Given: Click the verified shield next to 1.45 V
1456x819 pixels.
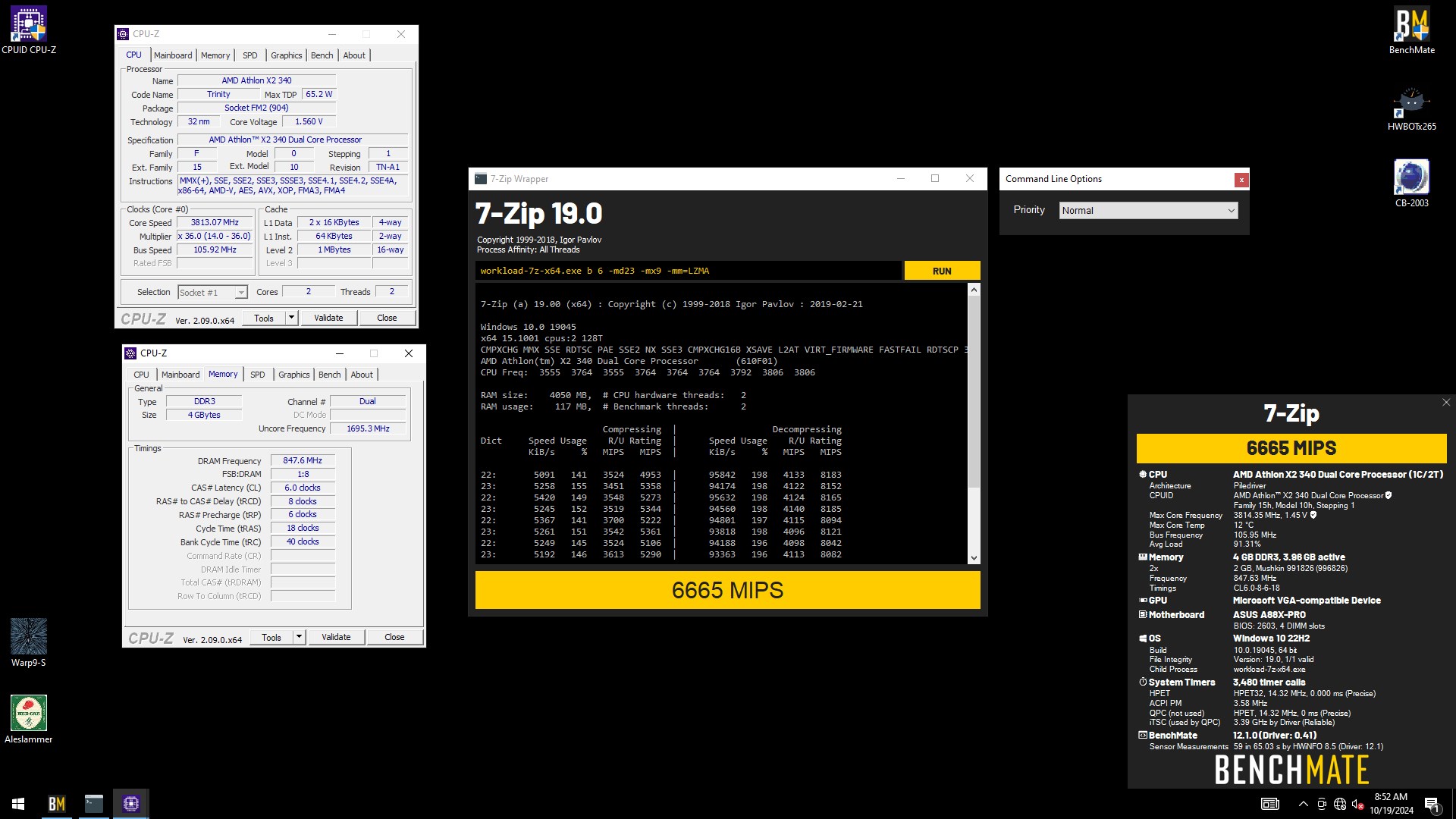Looking at the screenshot, I should click(x=1313, y=516).
